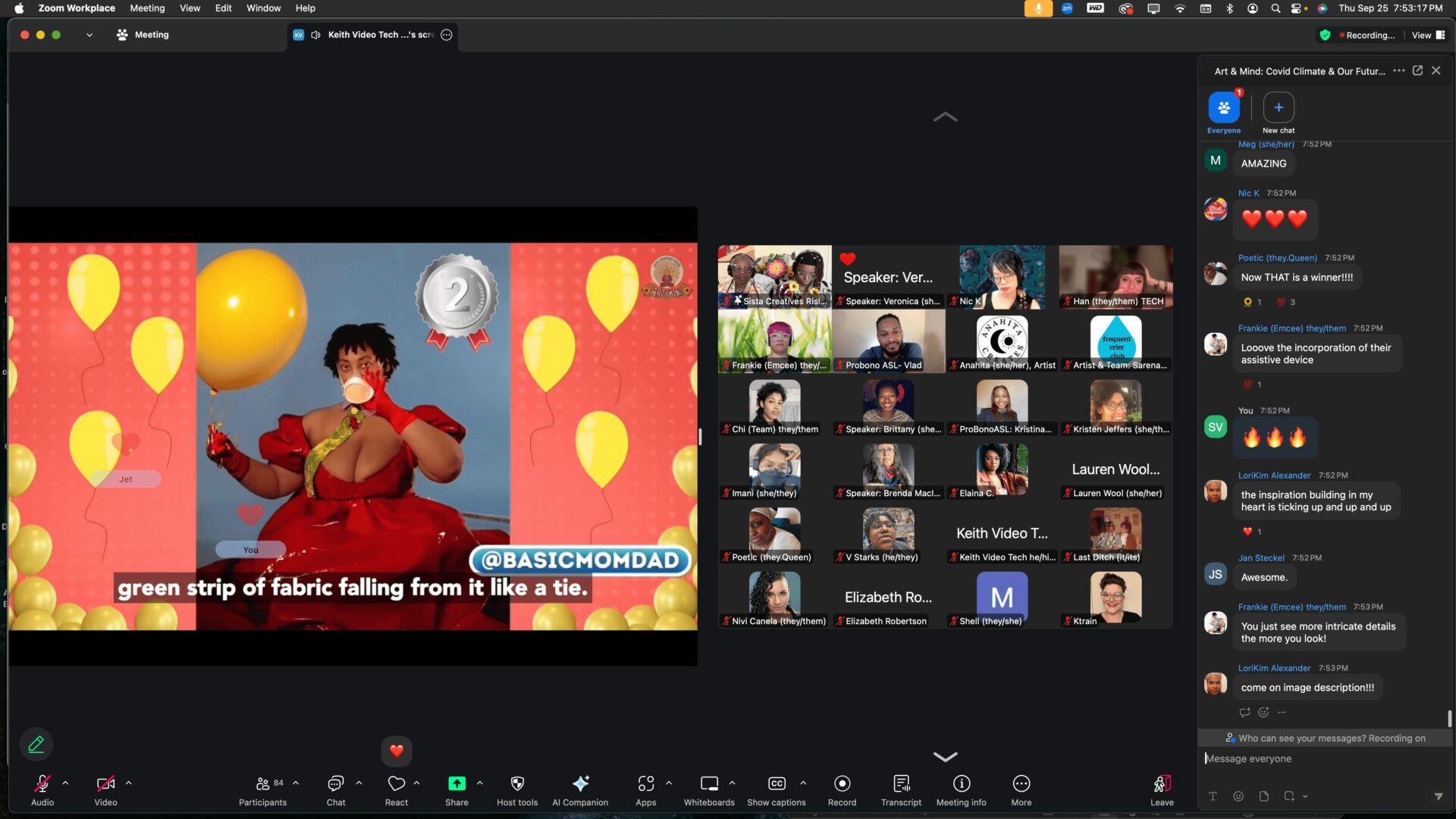Click the annotation pencil icon
This screenshot has width=1456, height=819.
click(x=36, y=745)
